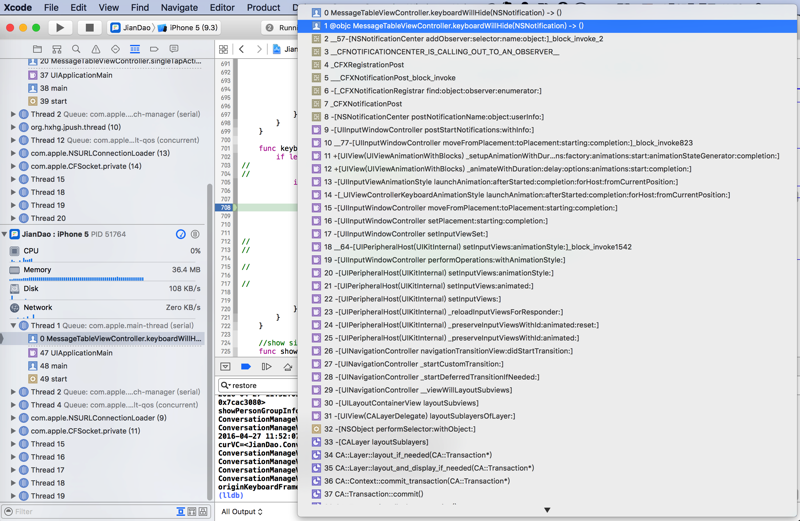Open the Find menu
The image size is (800, 521).
140,8
